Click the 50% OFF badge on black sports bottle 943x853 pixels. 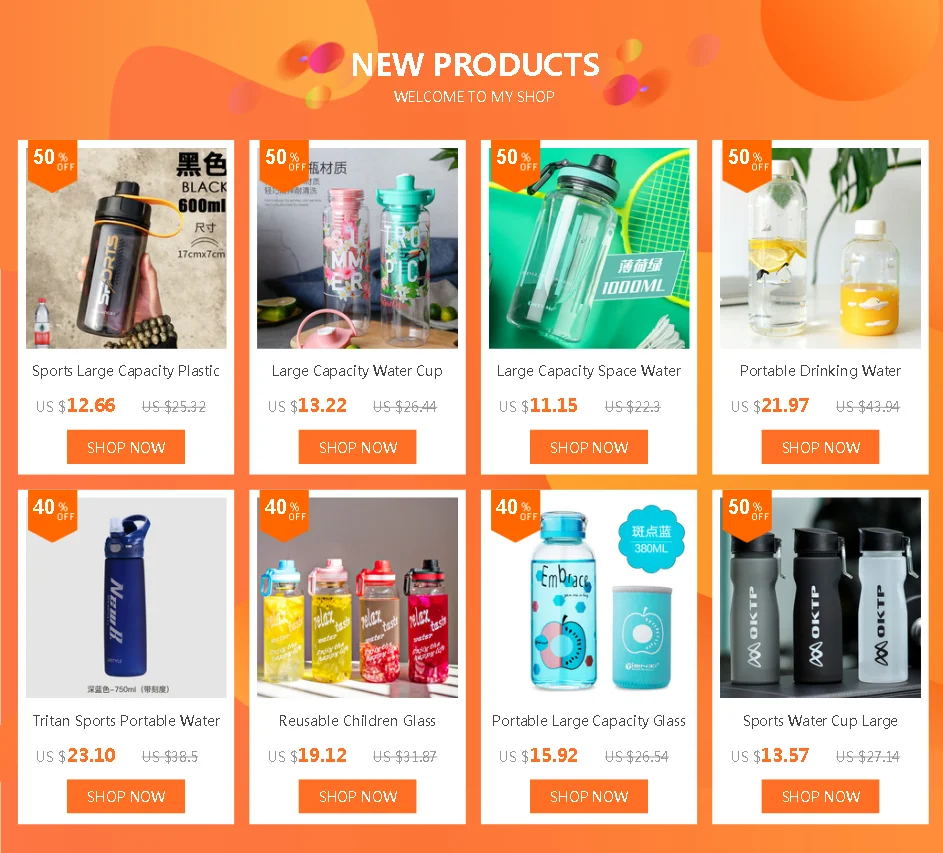pos(53,165)
